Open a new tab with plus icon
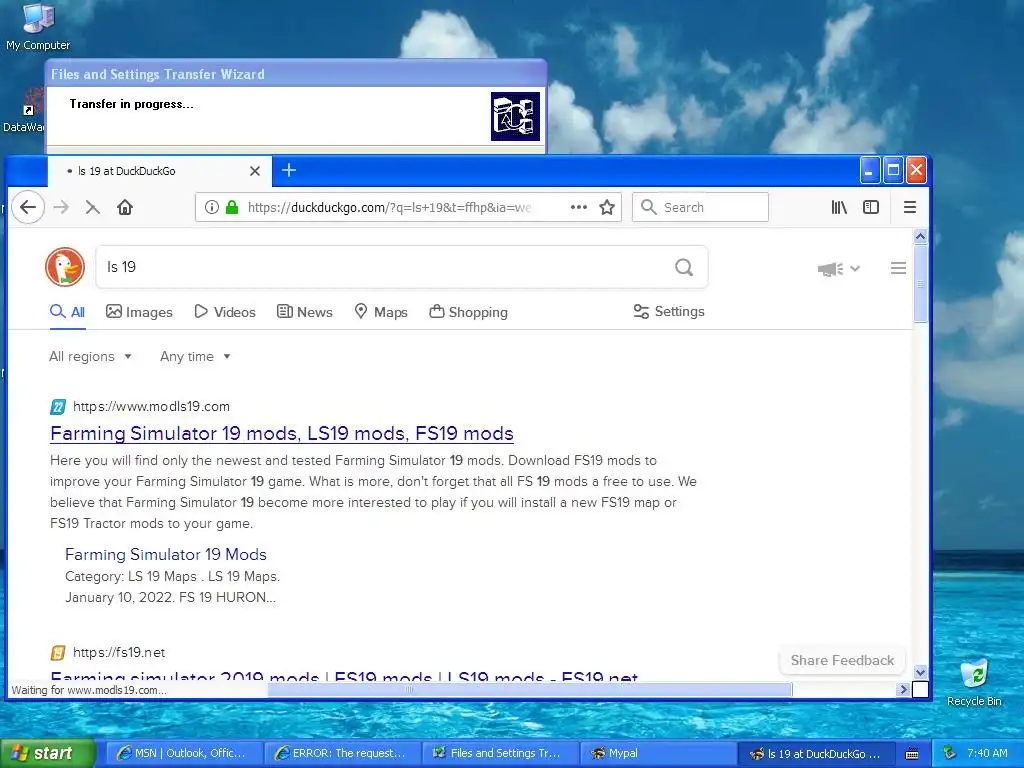Image resolution: width=1024 pixels, height=768 pixels. coord(289,170)
